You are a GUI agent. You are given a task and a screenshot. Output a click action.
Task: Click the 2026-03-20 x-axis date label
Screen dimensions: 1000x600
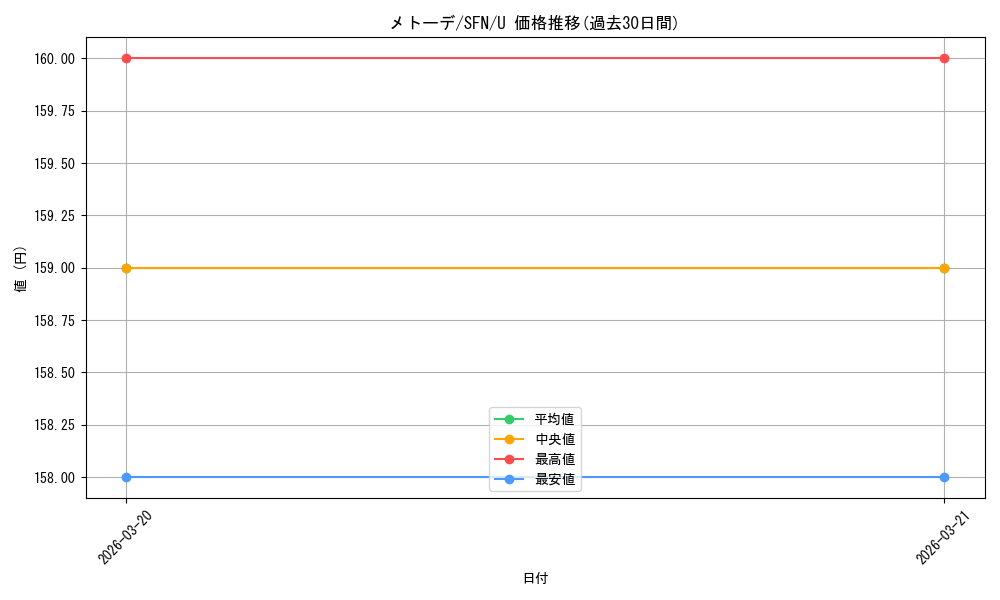point(126,537)
